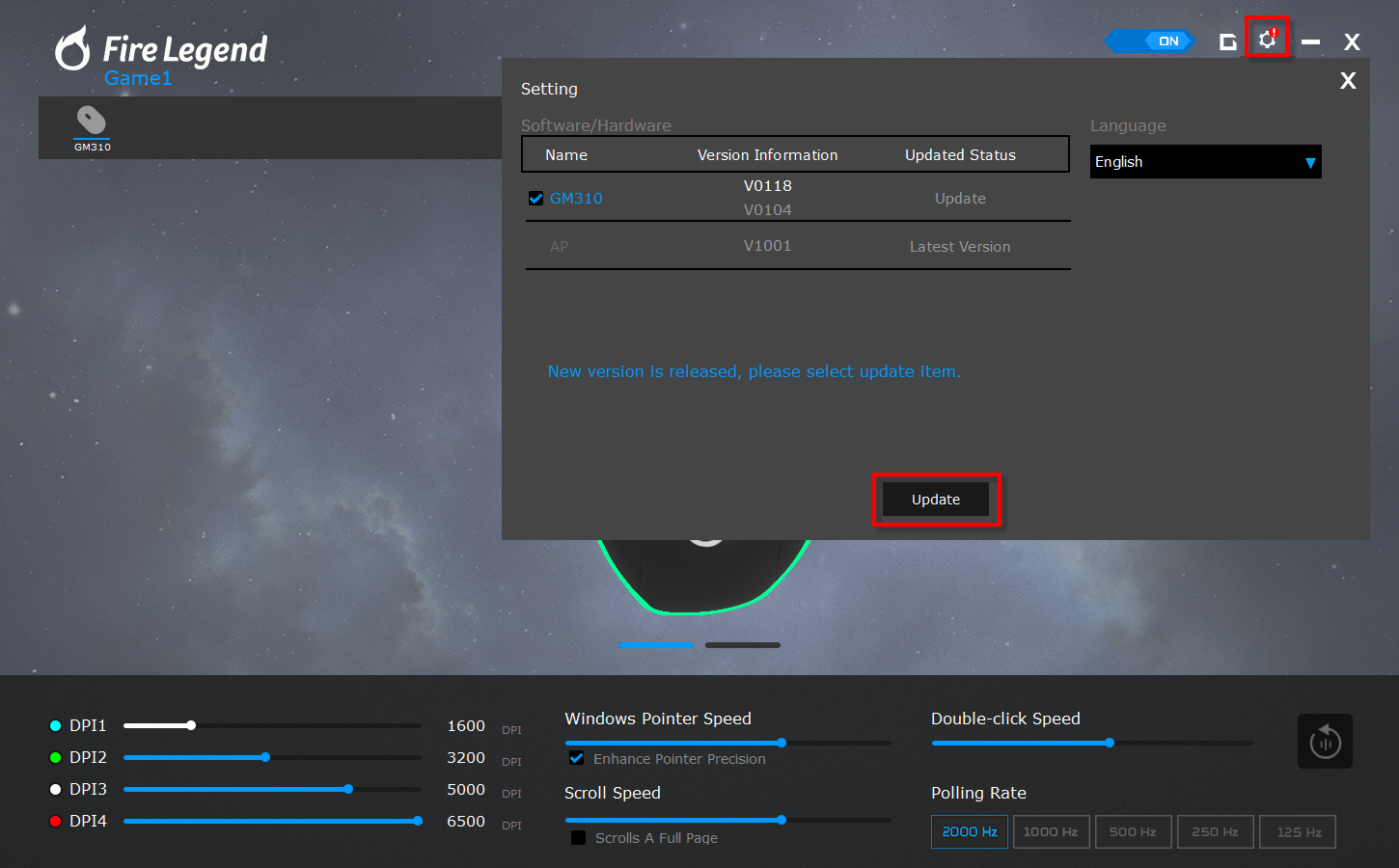Set polling rate to 1000 Hz
The image size is (1399, 868).
[1051, 831]
